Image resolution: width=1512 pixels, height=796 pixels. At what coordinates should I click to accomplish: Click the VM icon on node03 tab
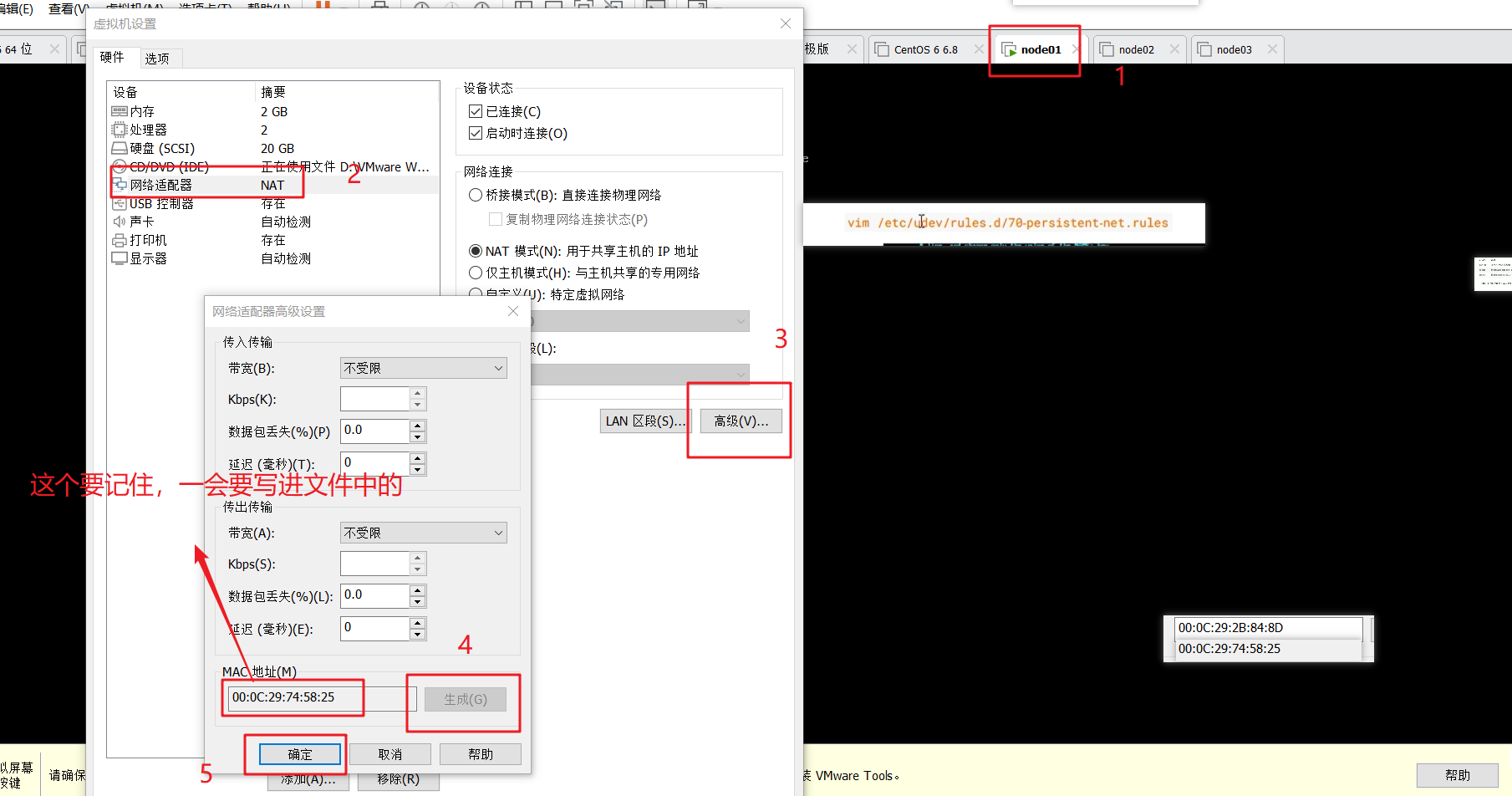(x=1204, y=49)
